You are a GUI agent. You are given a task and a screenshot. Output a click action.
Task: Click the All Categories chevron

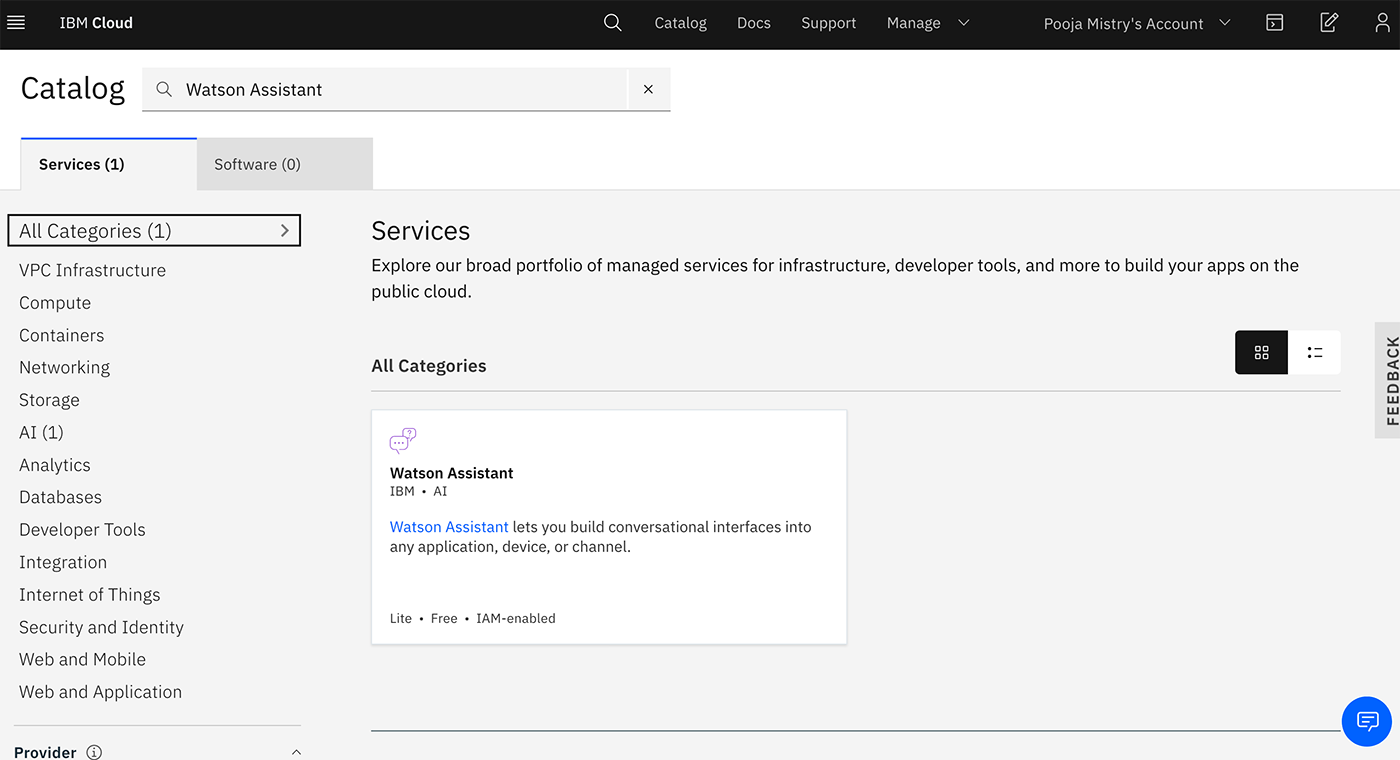pos(284,231)
